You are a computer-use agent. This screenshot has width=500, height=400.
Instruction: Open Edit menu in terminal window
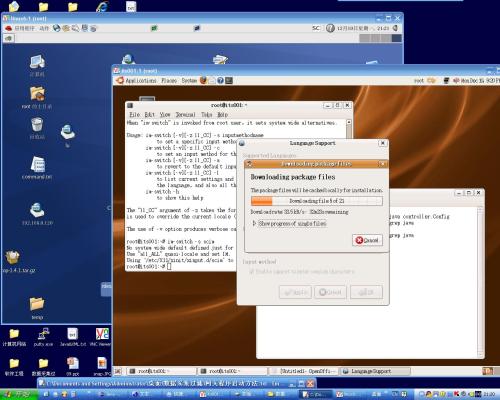[x=150, y=114]
